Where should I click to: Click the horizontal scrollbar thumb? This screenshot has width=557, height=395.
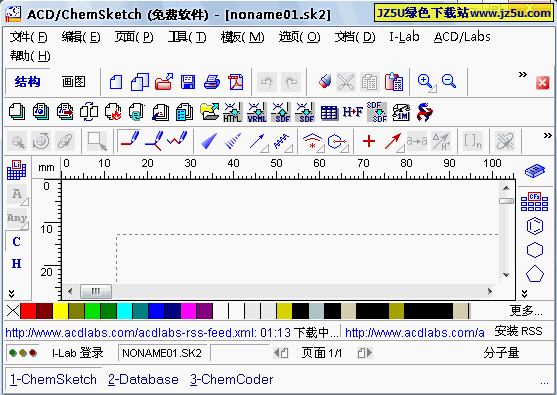pyautogui.click(x=96, y=291)
